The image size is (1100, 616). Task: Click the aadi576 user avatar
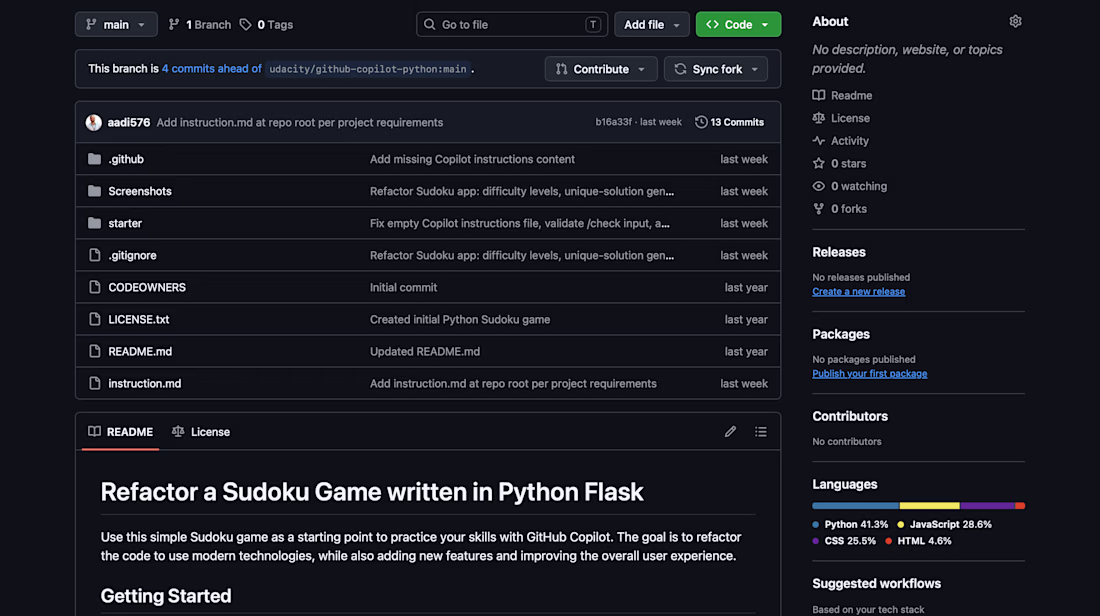pos(93,122)
